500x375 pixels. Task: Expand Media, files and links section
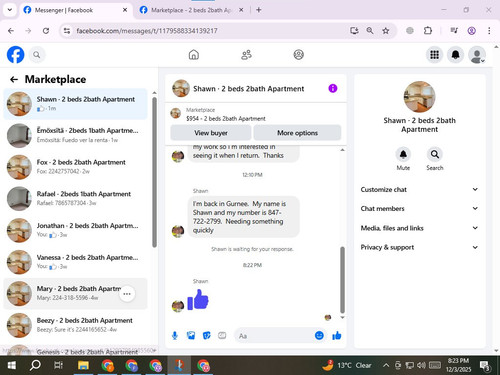[x=419, y=228]
